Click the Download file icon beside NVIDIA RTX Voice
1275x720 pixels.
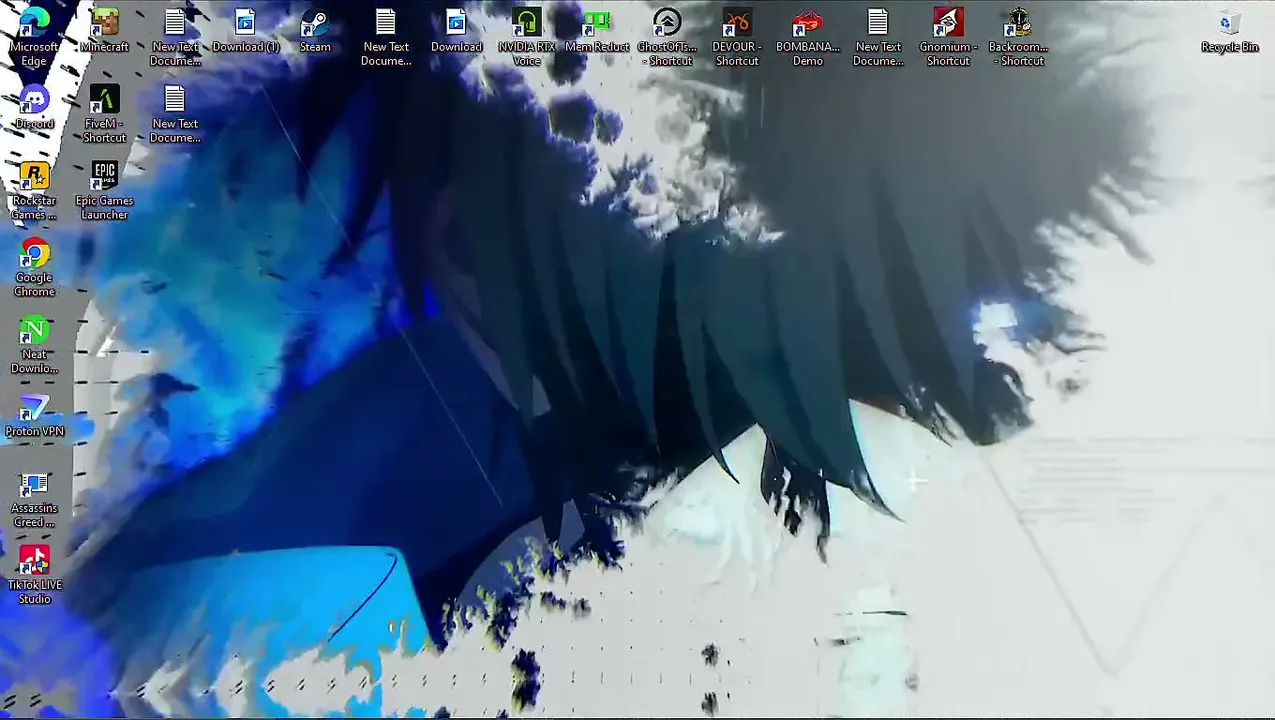coord(456,30)
